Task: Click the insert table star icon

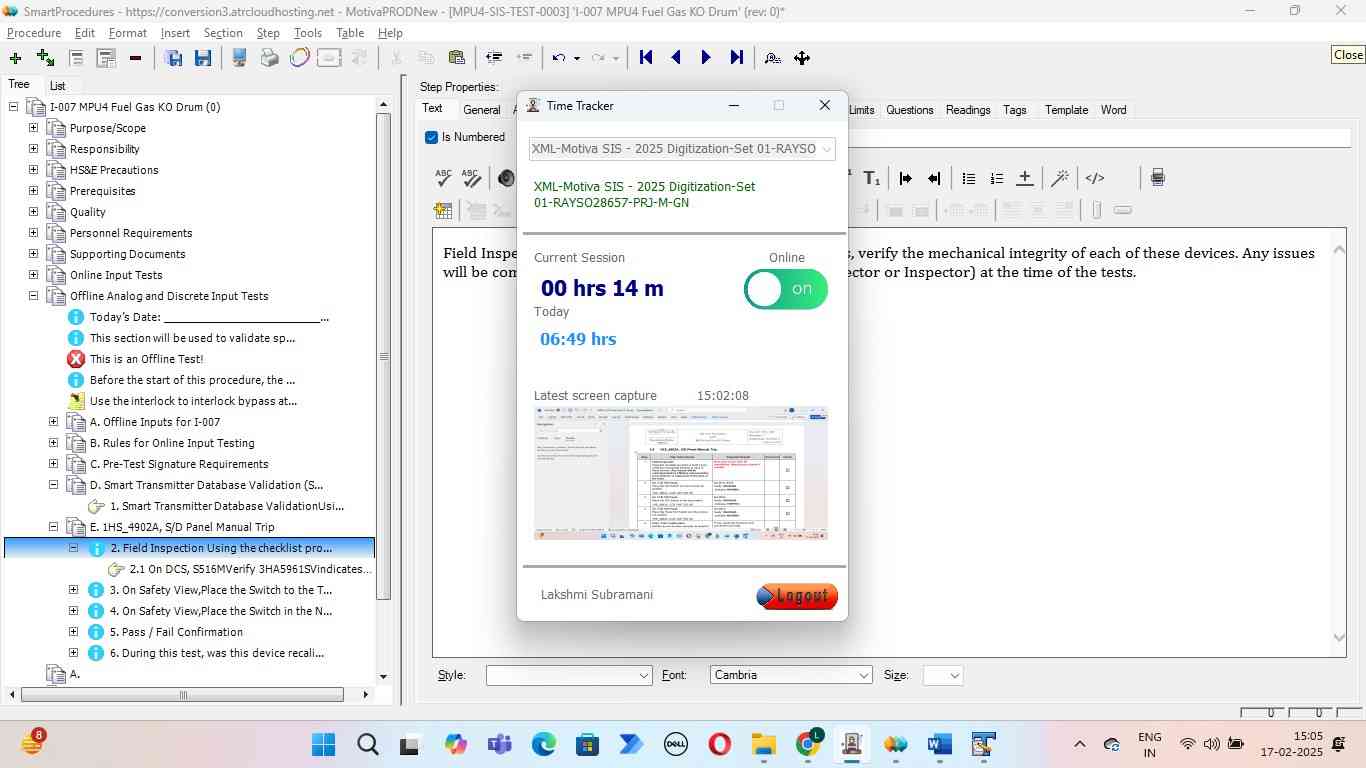Action: pyautogui.click(x=443, y=210)
